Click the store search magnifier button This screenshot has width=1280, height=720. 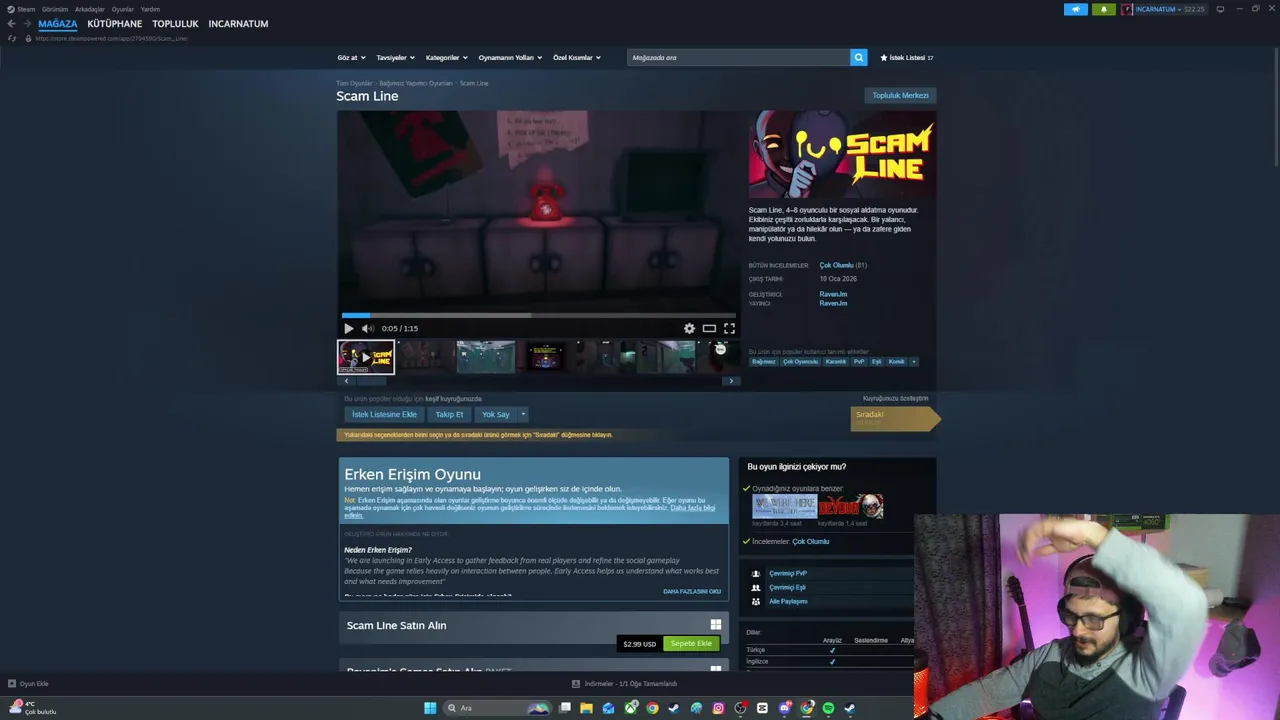[x=858, y=58]
